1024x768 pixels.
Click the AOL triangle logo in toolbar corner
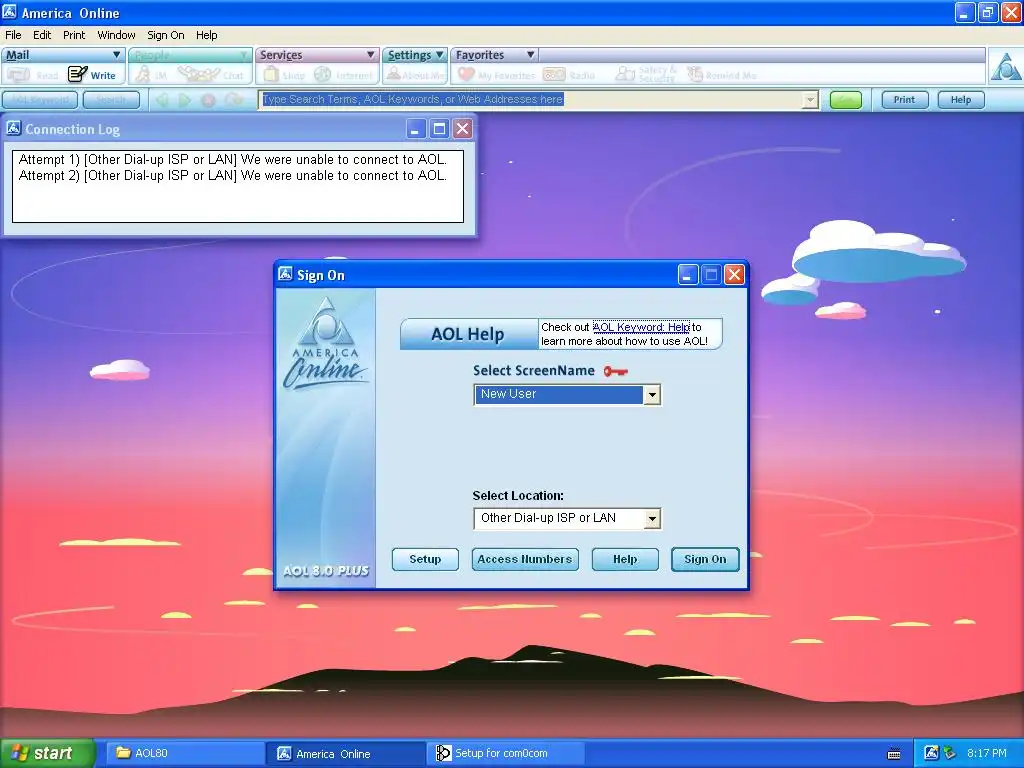[x=1005, y=66]
